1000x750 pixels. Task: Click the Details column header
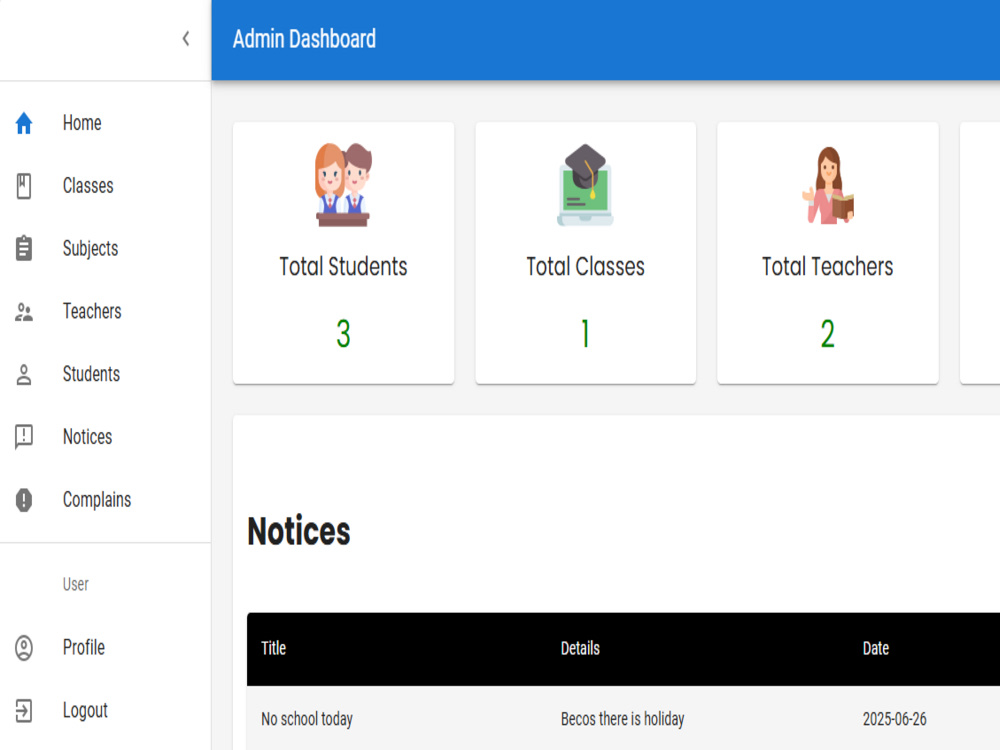tap(580, 649)
